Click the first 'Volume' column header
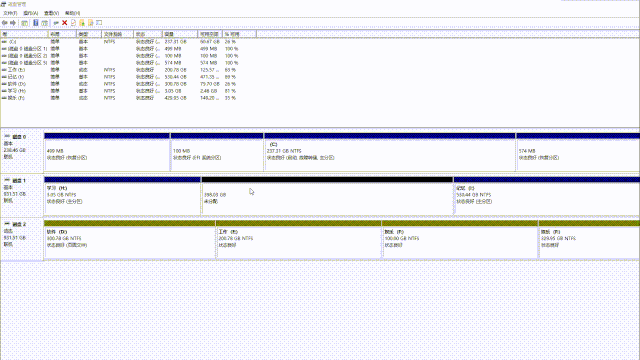 (24, 34)
